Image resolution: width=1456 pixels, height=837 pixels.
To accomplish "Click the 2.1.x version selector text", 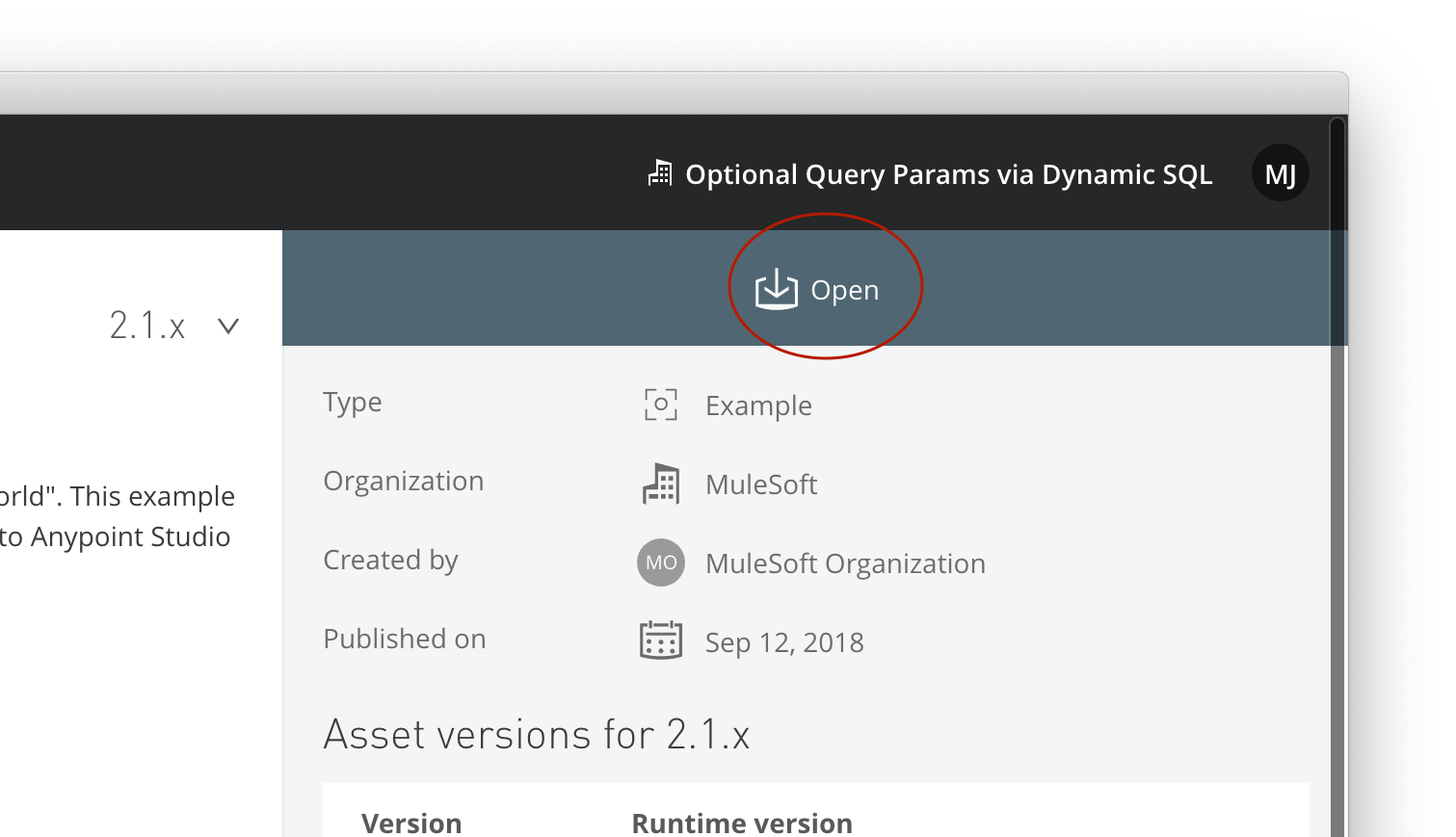I will pos(146,326).
